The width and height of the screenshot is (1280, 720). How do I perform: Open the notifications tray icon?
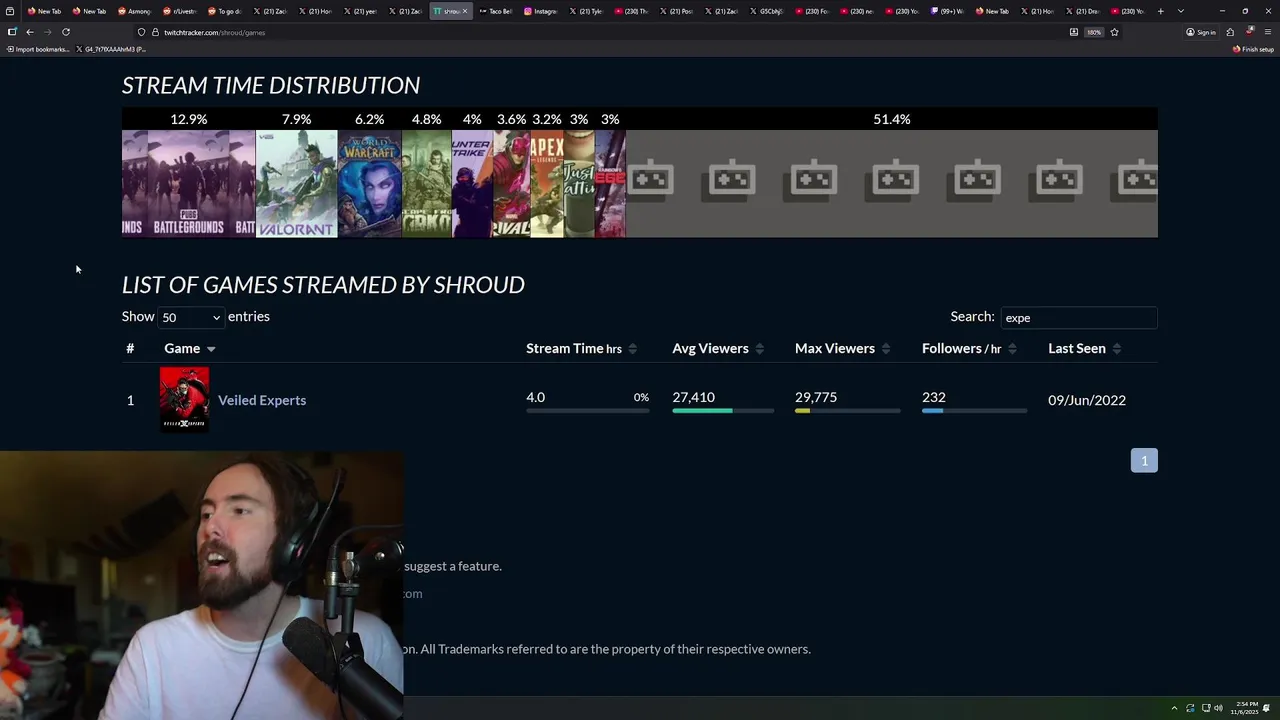pyautogui.click(x=1267, y=708)
